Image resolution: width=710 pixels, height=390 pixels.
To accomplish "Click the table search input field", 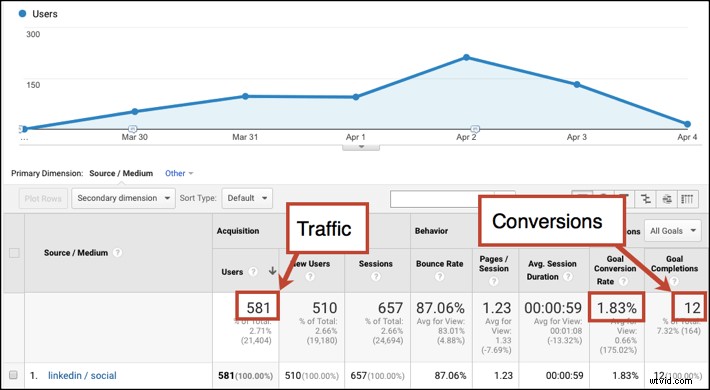I will (x=442, y=198).
